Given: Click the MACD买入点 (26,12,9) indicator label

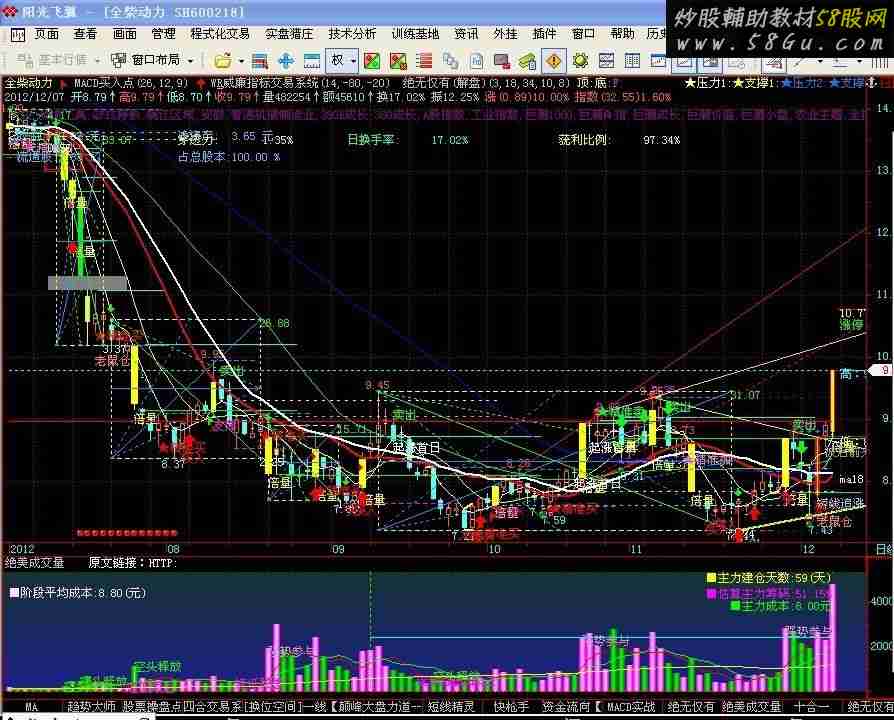Looking at the screenshot, I should pyautogui.click(x=131, y=83).
